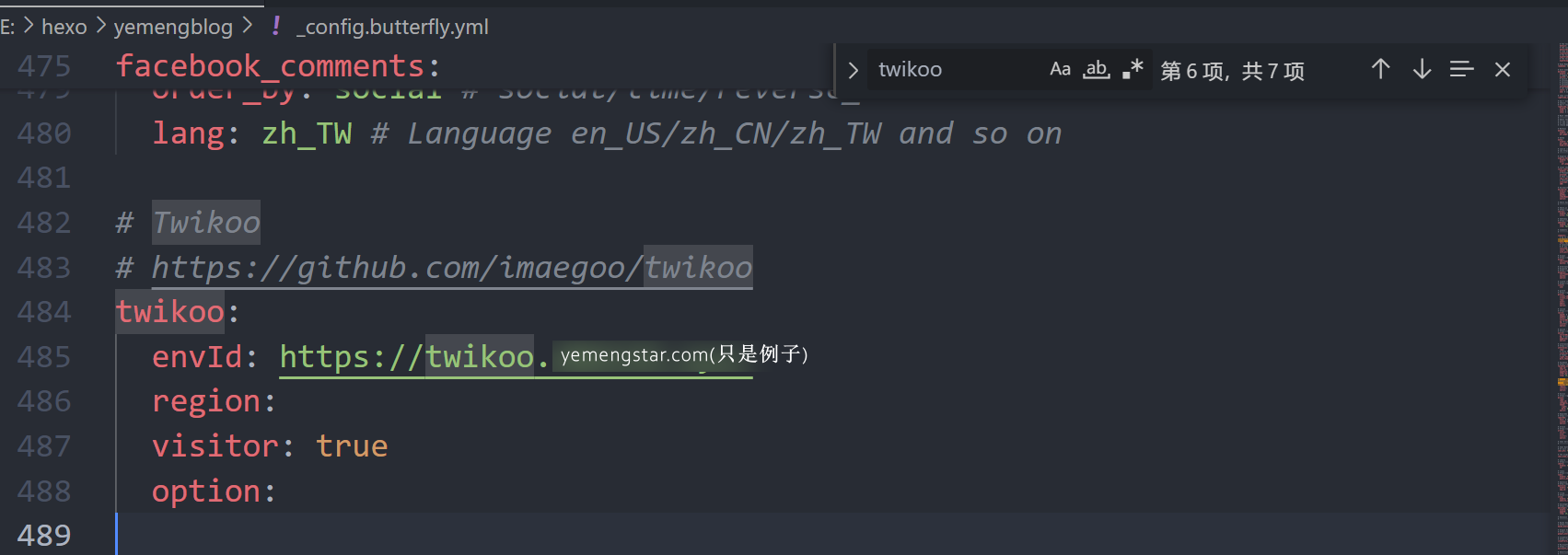Open the yemengblog breadcrumb dropdown
The image size is (1568, 555).
(x=173, y=27)
